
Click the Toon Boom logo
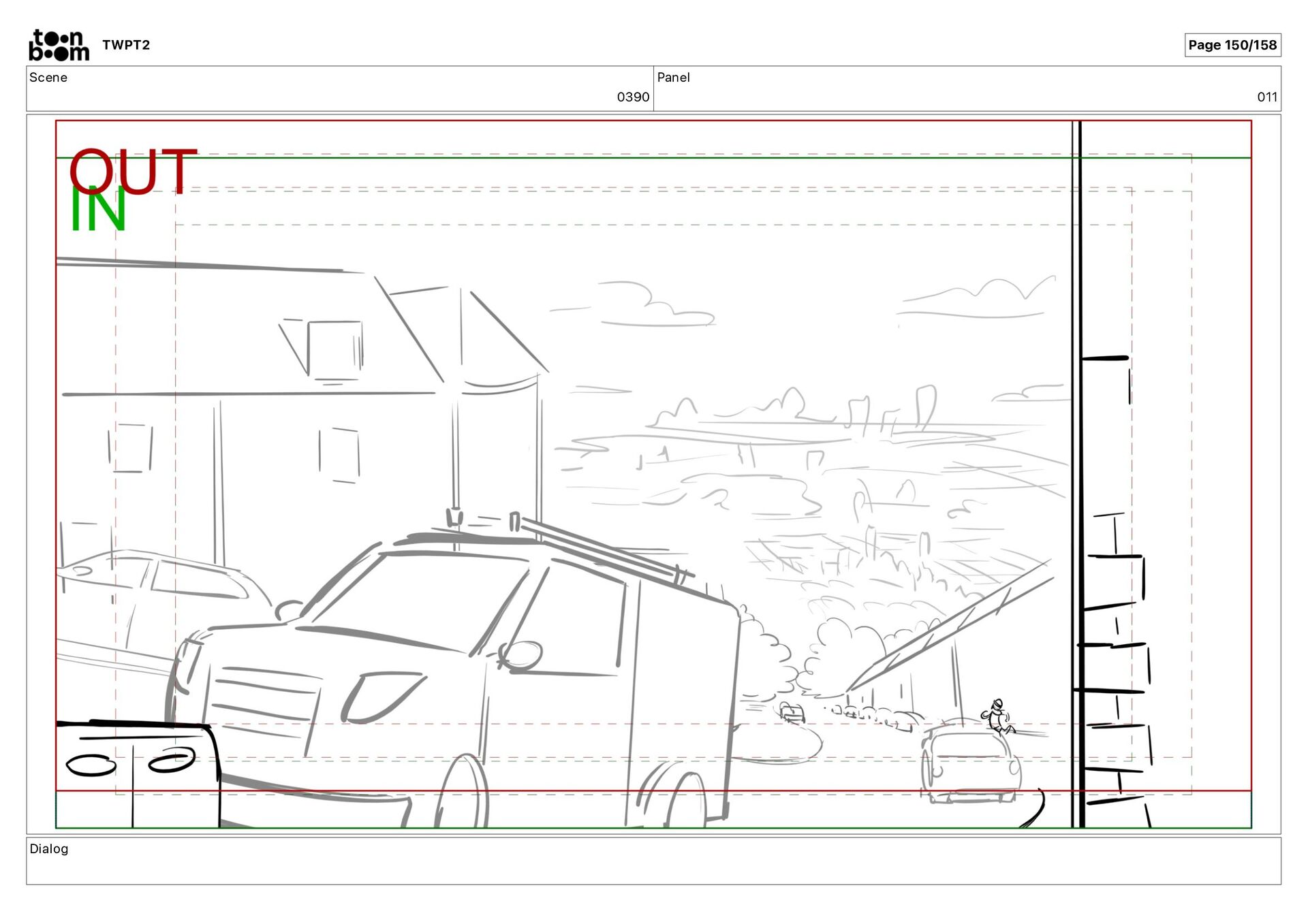click(x=59, y=45)
